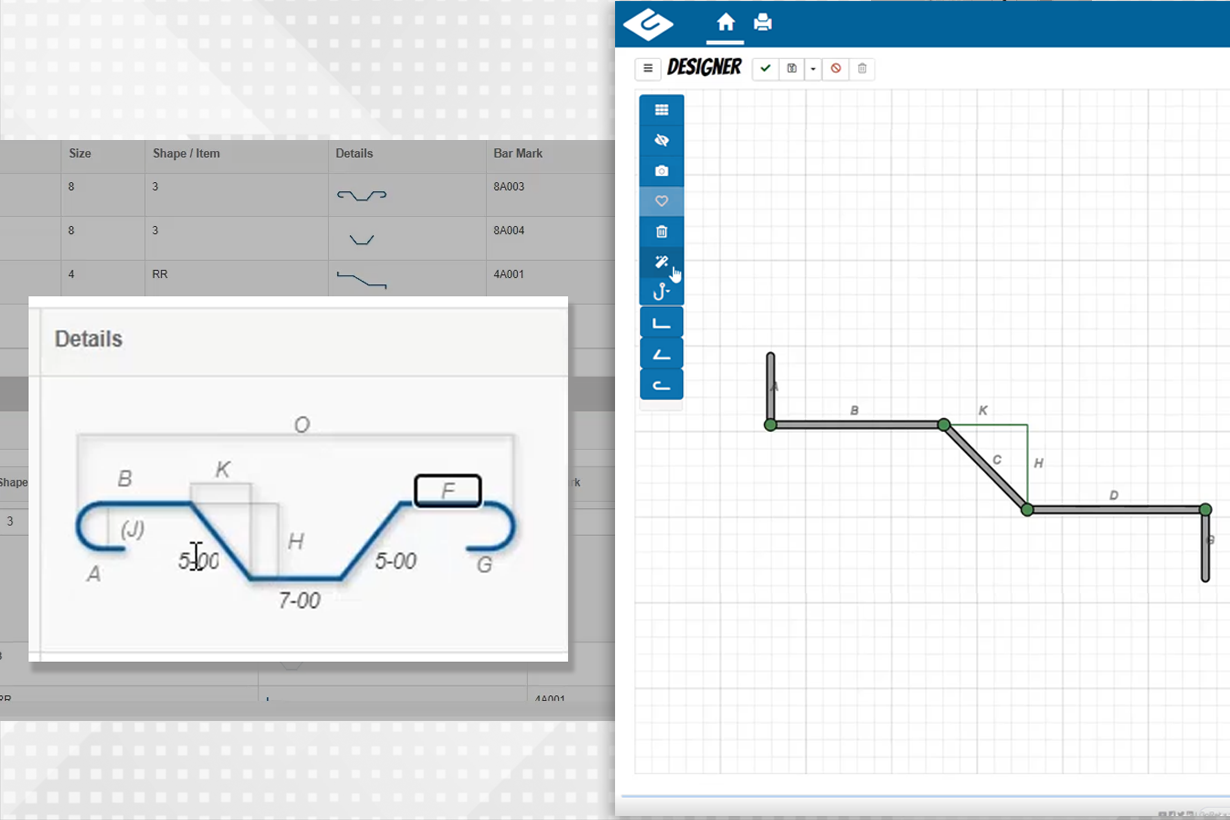The image size is (1230, 820).
Task: Select the magic wand tool
Action: pos(661,262)
